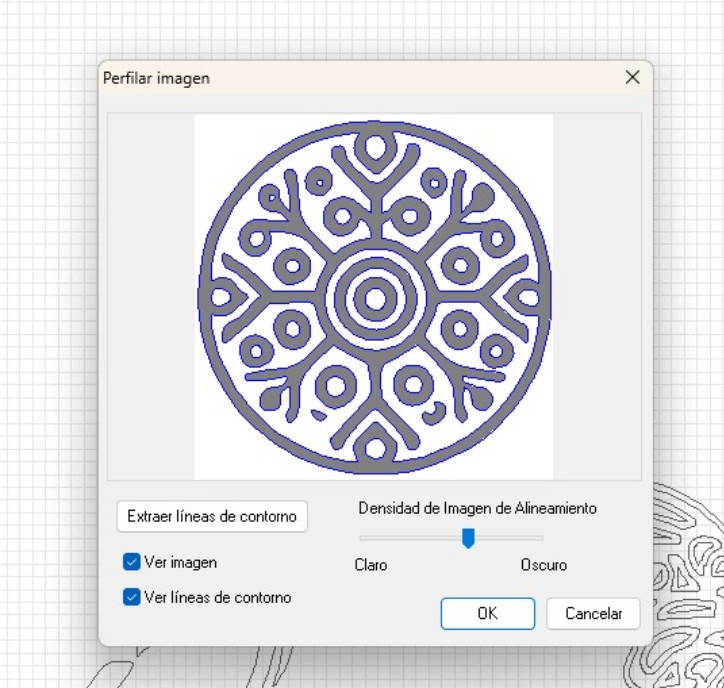Viewport: 724px width, 688px height.
Task: Click the Densidad de Imagen de Alineamiento label
Action: click(x=477, y=508)
